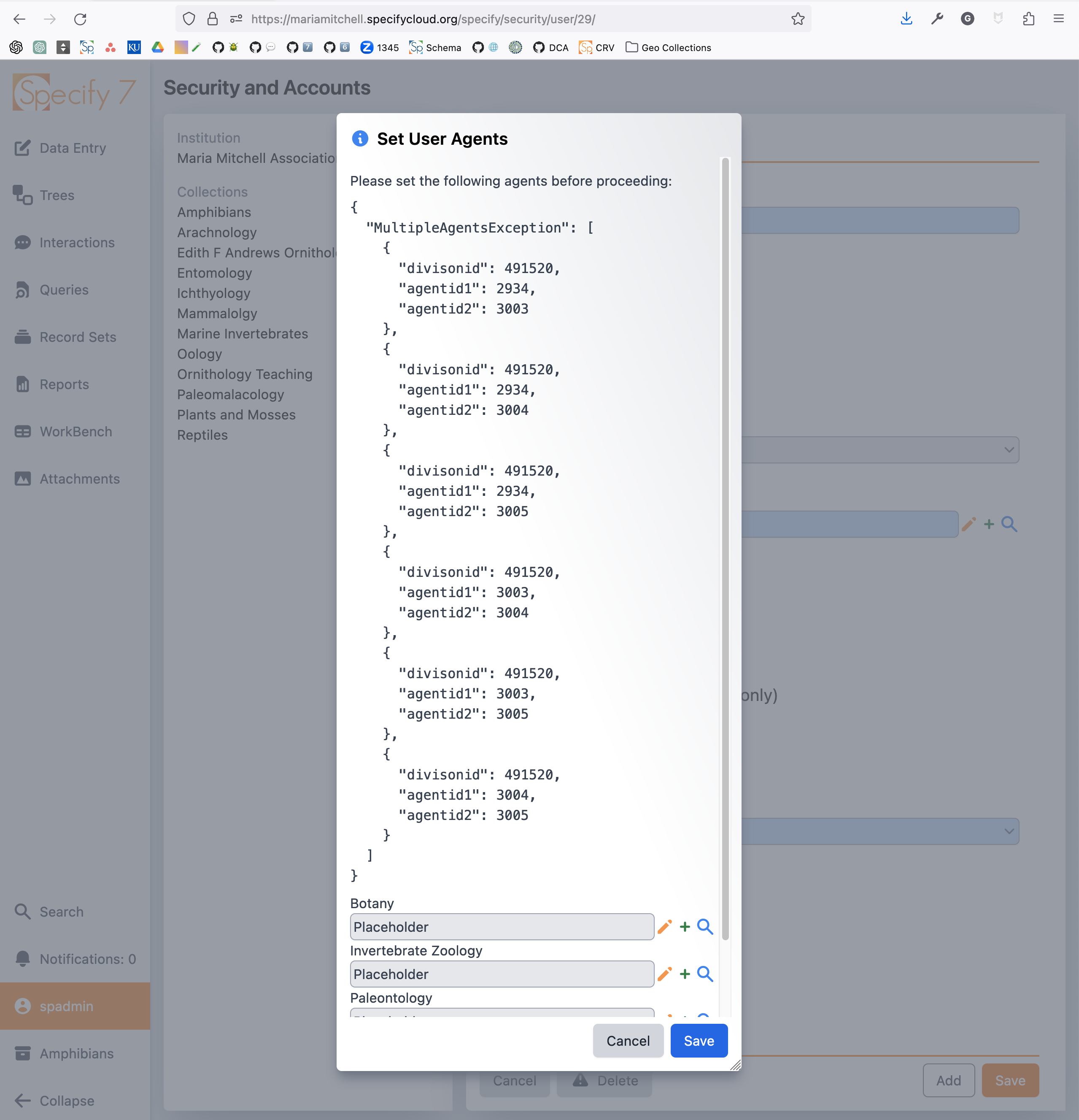
Task: Save the user agents dialog
Action: (x=699, y=1041)
